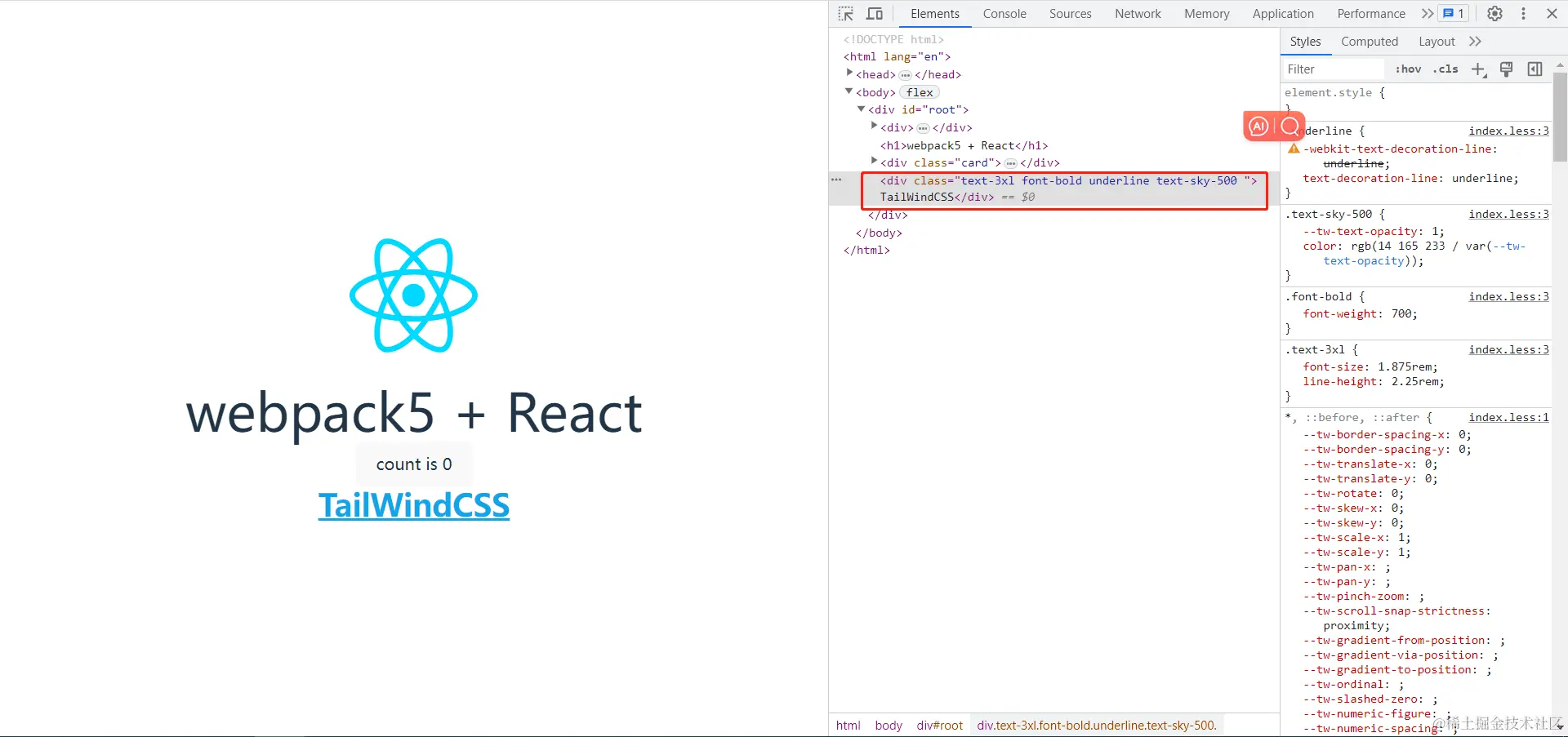Open DevTools settings gear
The image size is (1568, 737).
[x=1494, y=14]
